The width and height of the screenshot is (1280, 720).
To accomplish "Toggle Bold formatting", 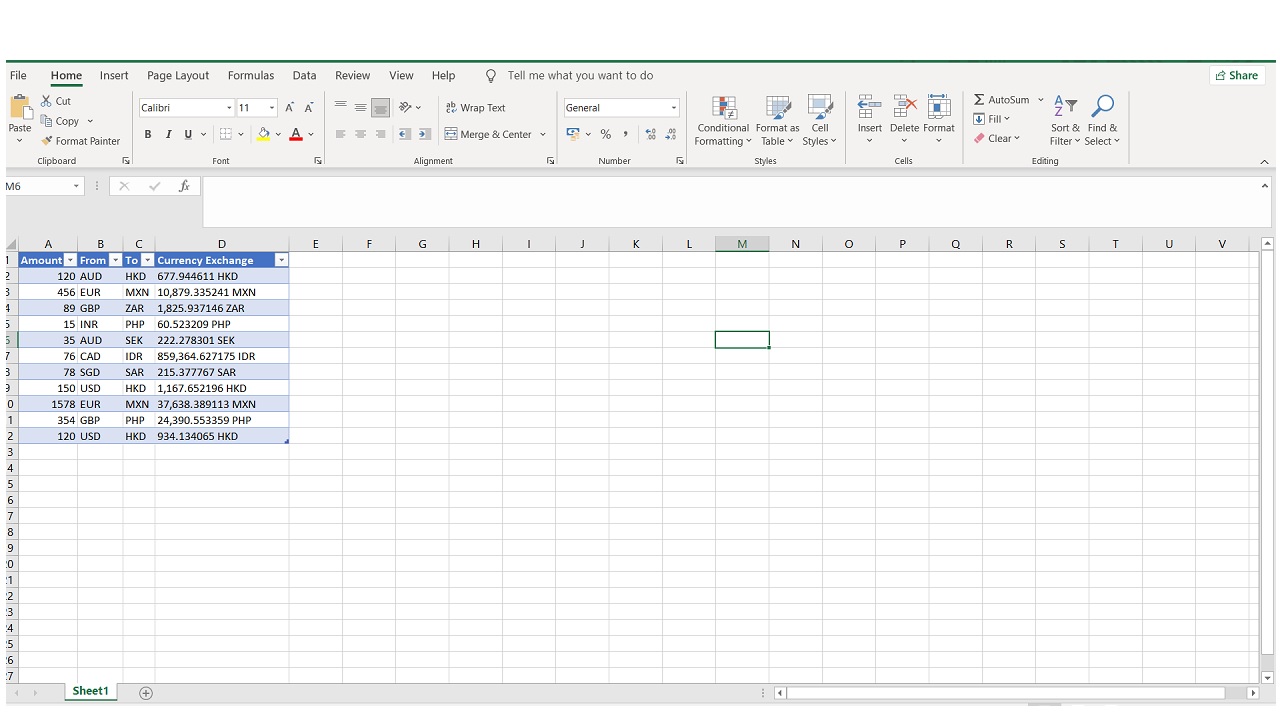I will click(x=148, y=134).
